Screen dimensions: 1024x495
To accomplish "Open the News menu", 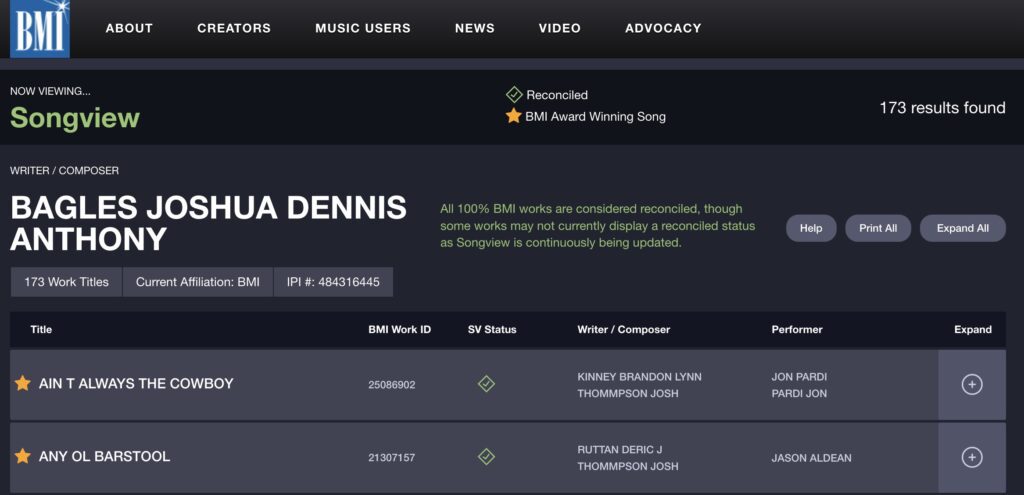I will pyautogui.click(x=475, y=28).
